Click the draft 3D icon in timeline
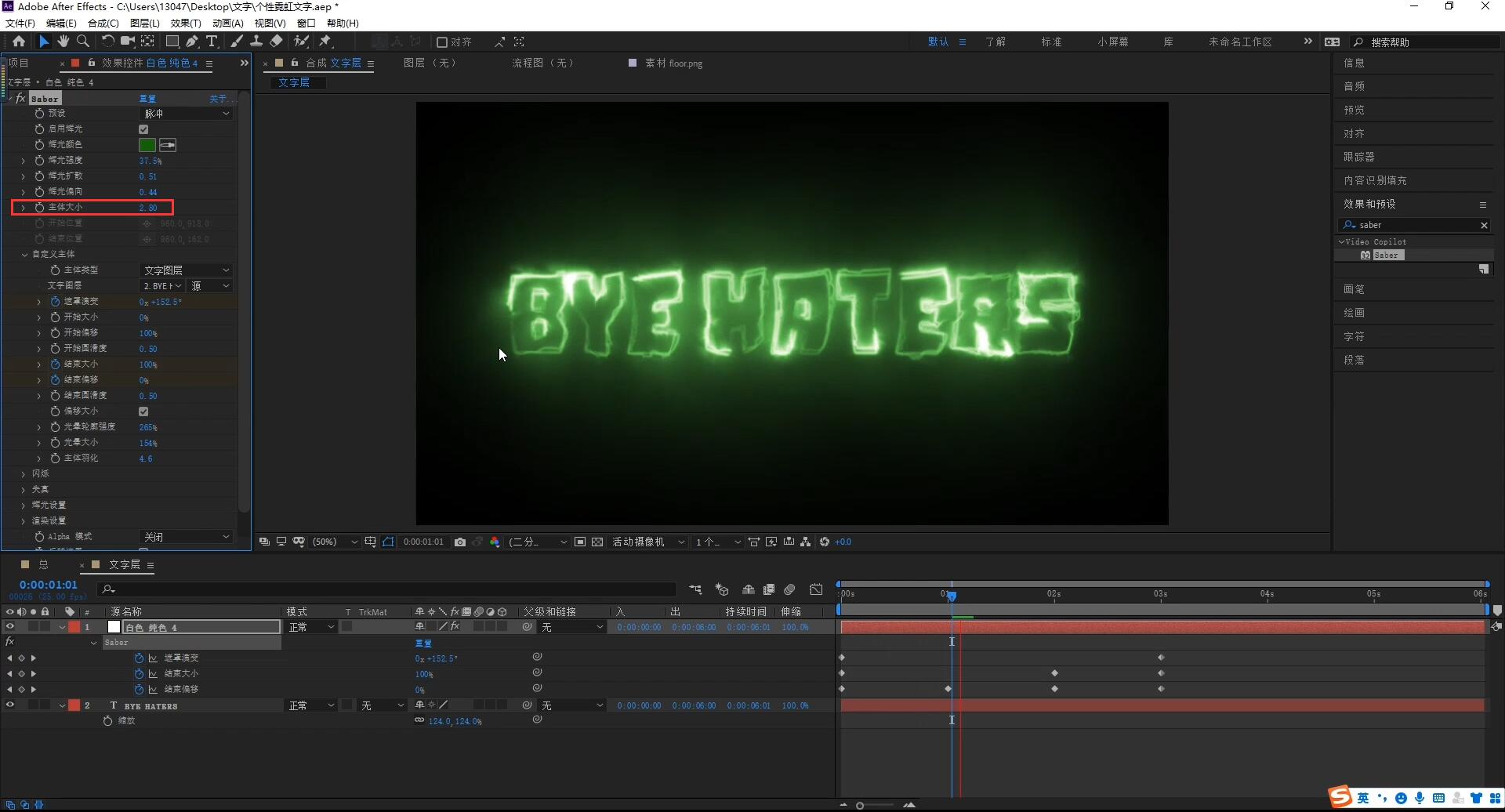Screen dimensions: 1505x812 pyautogui.click(x=722, y=589)
